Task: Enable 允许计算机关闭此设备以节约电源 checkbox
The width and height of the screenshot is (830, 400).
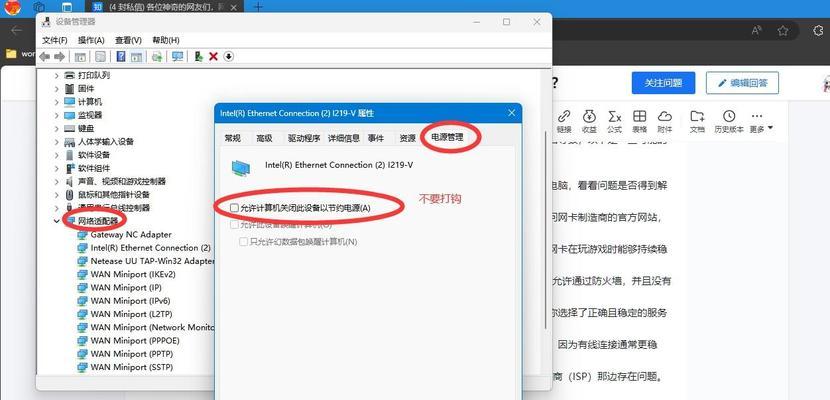Action: (x=234, y=207)
